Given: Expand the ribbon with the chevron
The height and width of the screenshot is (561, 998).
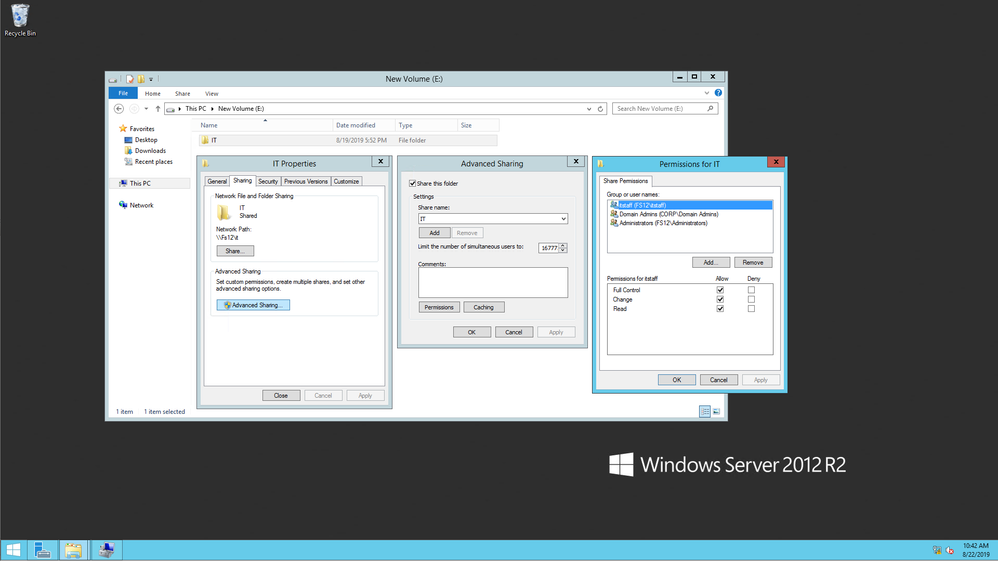Looking at the screenshot, I should coord(706,93).
